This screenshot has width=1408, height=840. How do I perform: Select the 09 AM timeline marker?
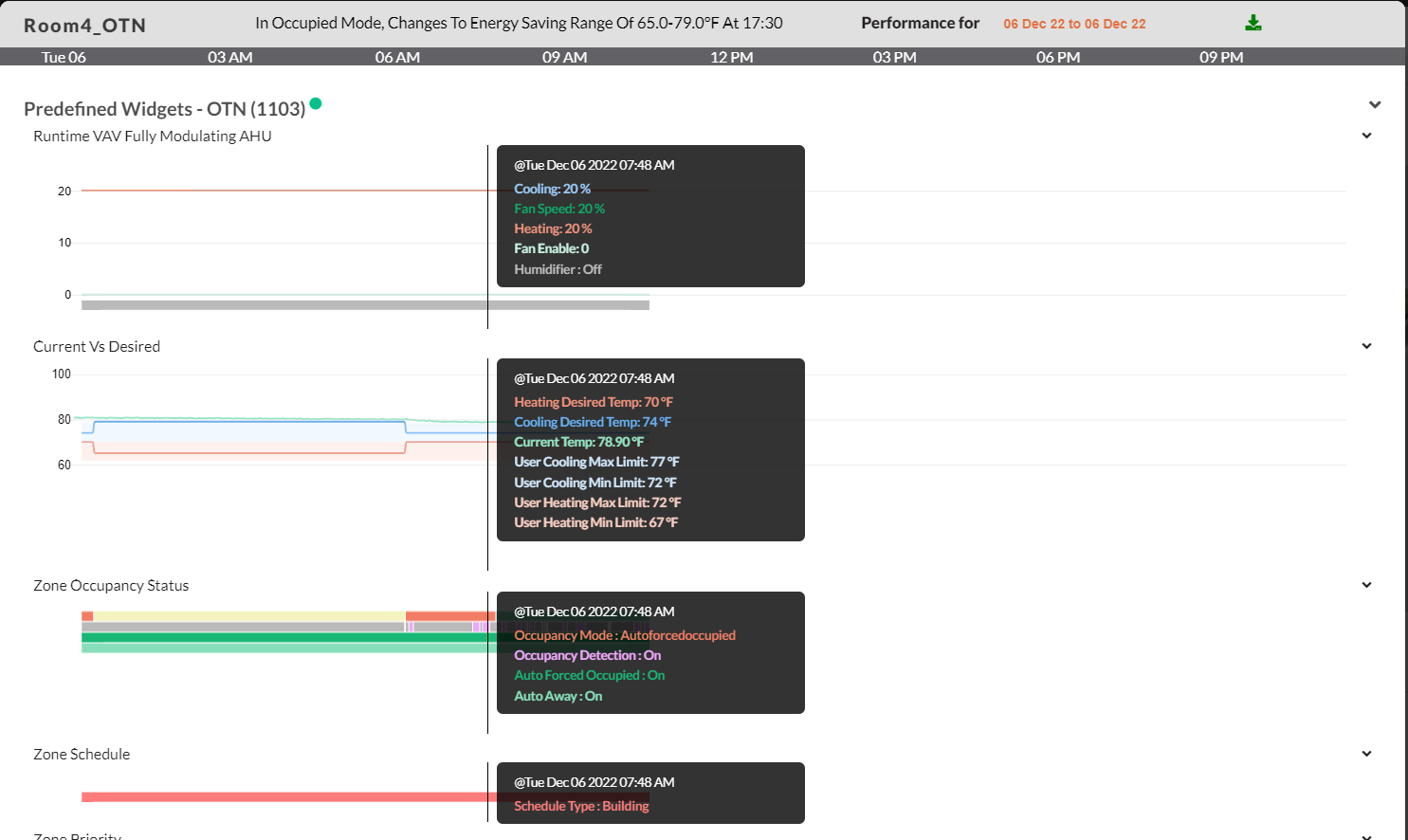pyautogui.click(x=564, y=57)
